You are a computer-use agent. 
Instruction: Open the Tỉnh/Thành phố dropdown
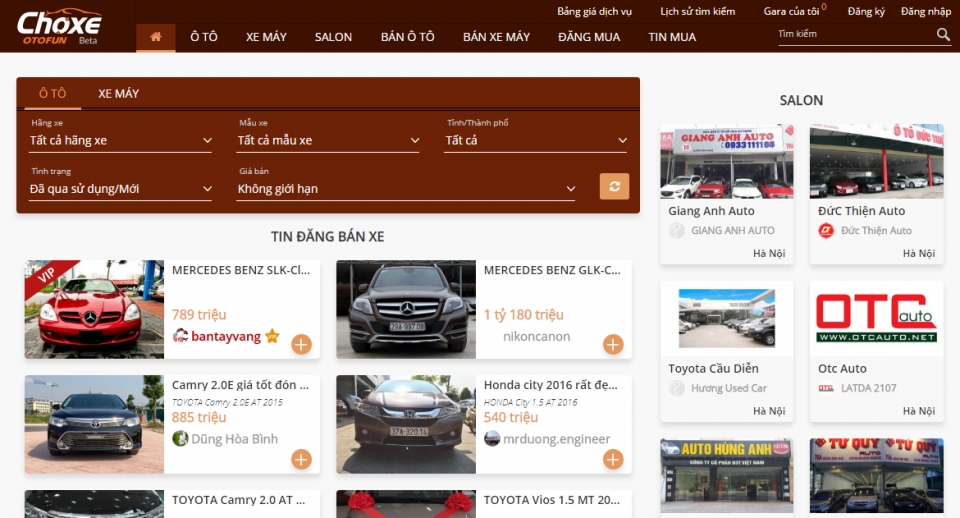536,140
